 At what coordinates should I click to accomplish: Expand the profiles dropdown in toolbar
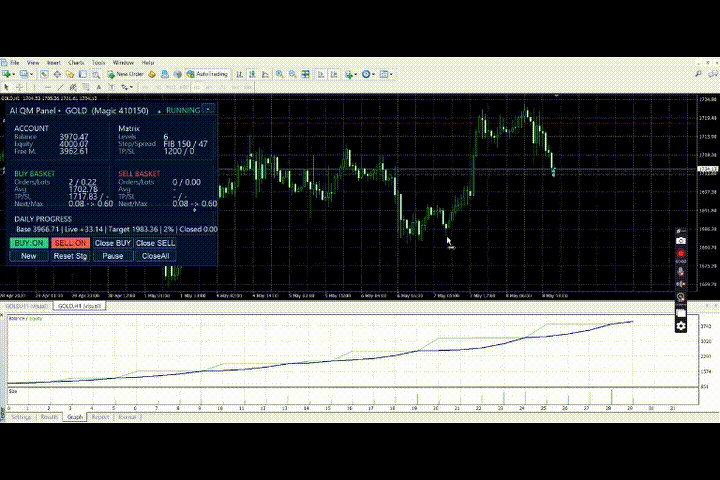point(31,74)
